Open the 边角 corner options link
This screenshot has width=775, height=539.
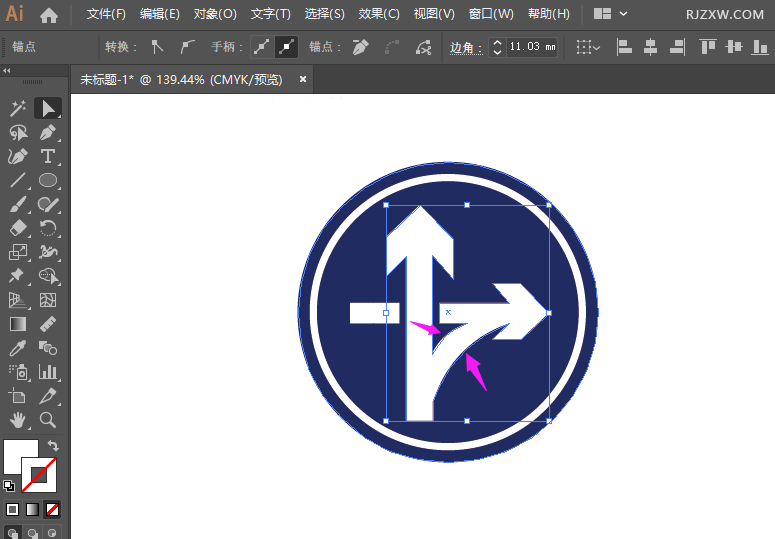[465, 47]
